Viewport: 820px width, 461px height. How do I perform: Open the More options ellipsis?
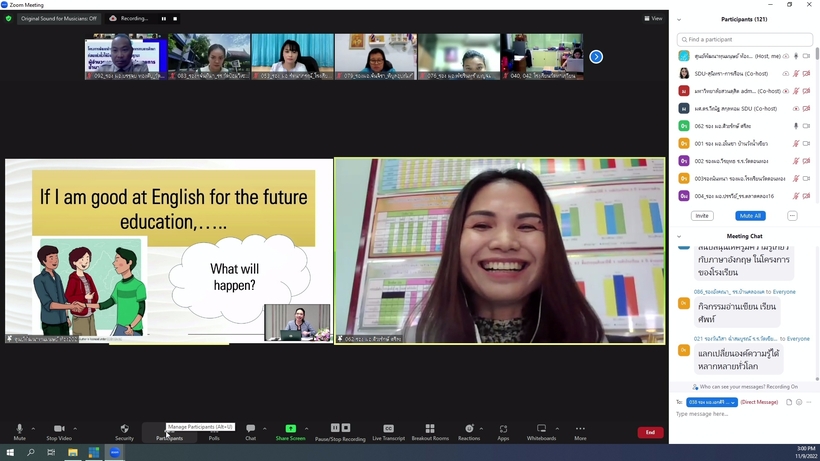580,429
